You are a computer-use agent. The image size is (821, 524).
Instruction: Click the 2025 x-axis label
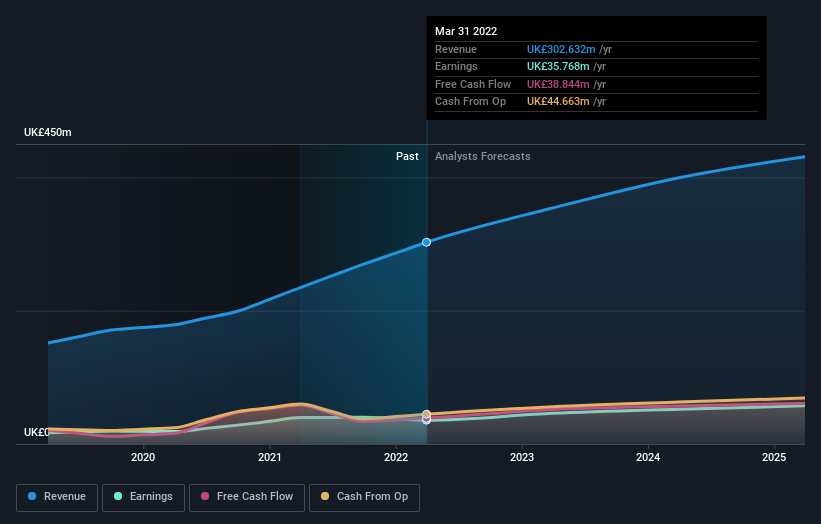point(774,458)
